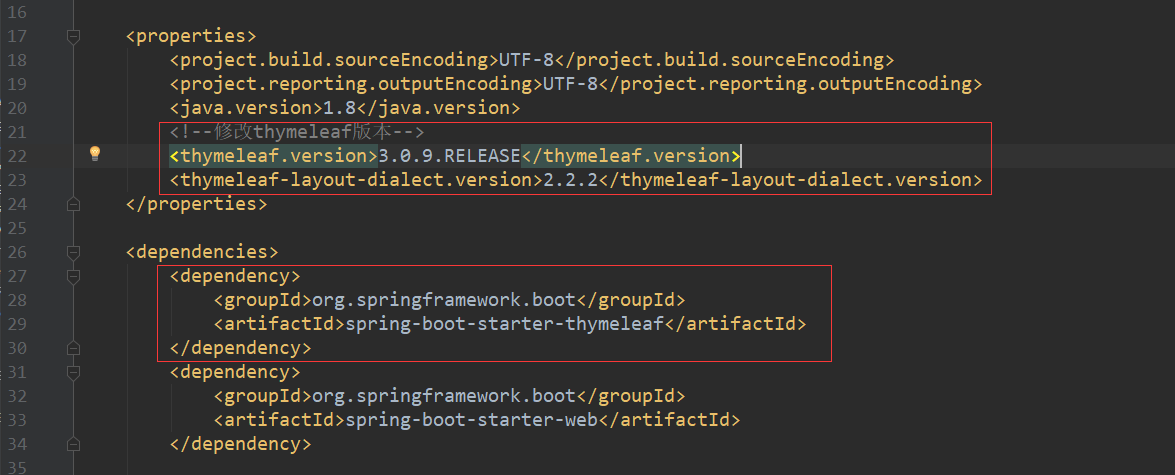Fold the thymeleaf dependency block

[x=72, y=276]
